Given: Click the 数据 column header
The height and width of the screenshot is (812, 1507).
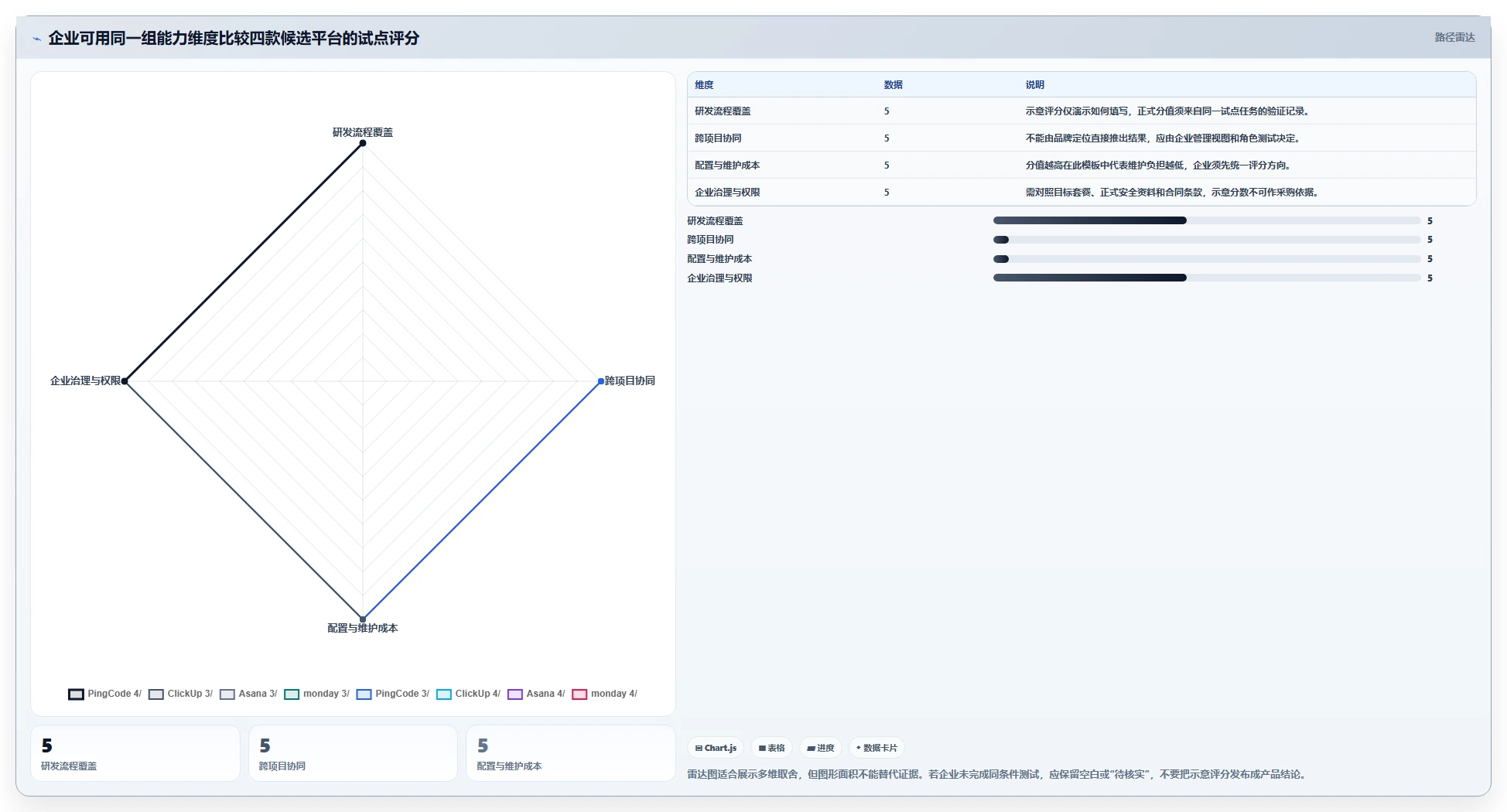Looking at the screenshot, I should coord(894,85).
